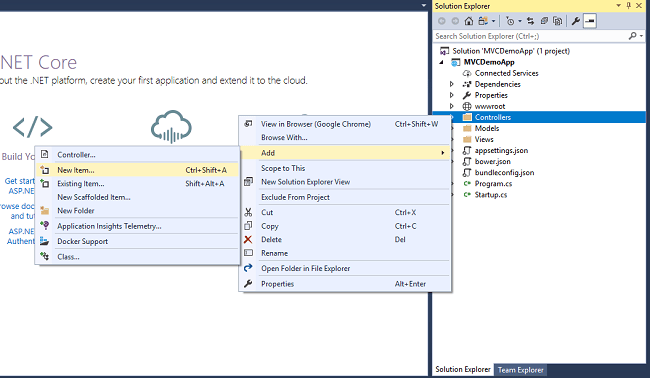The image size is (650, 378).
Task: Choose View in Browser (Google Chrome)
Action: point(345,124)
